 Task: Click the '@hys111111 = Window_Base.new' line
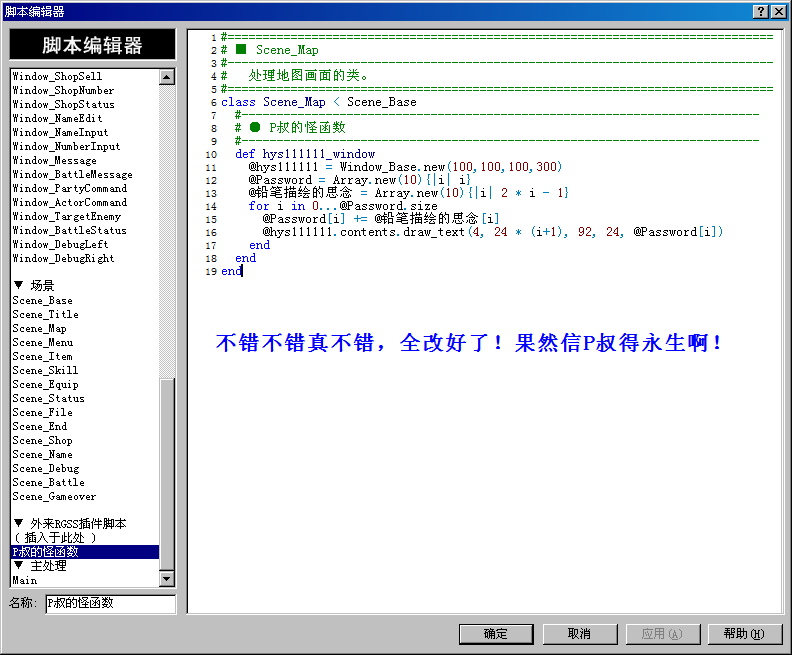(x=405, y=167)
